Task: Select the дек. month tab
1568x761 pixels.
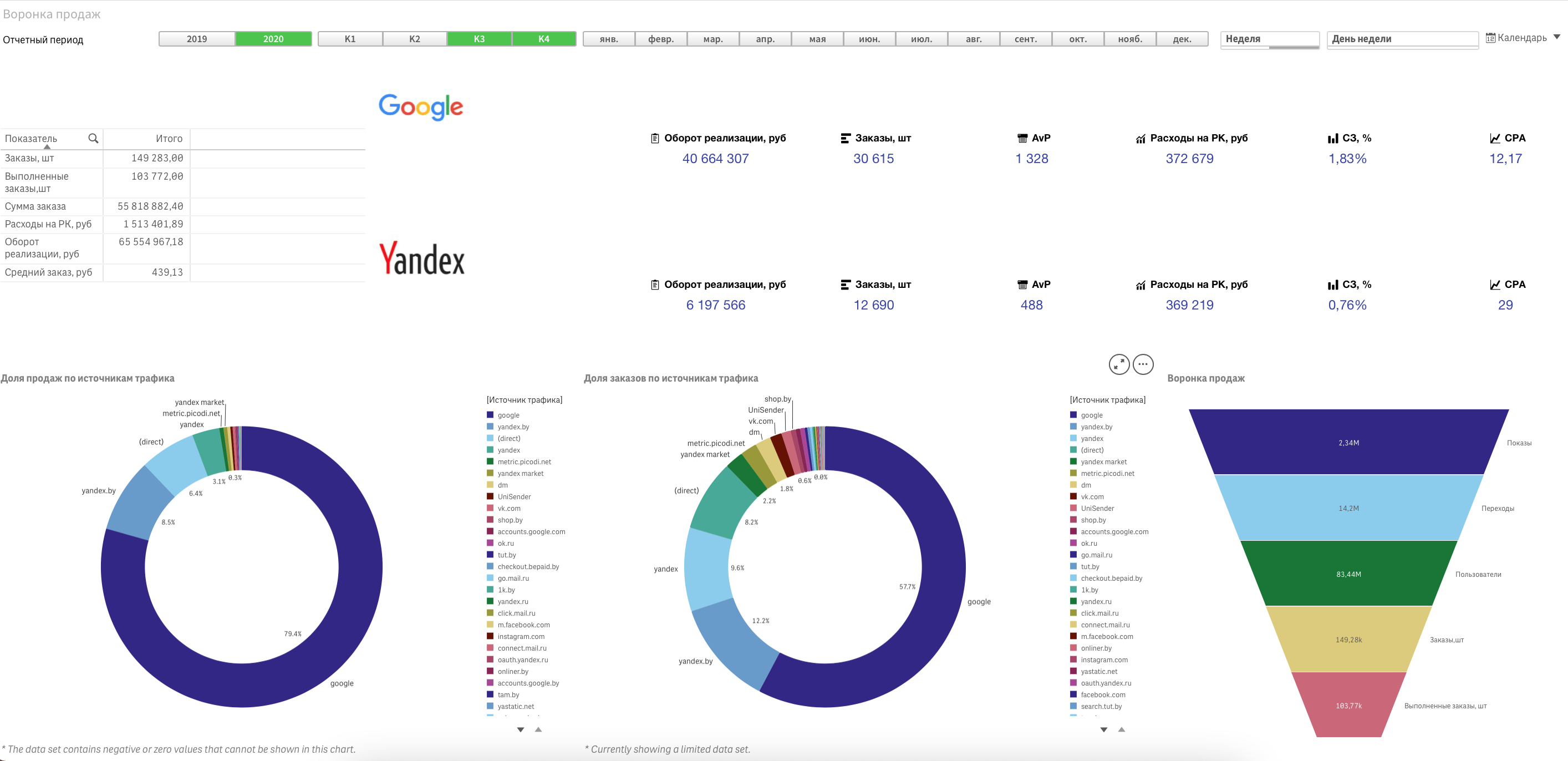Action: tap(1182, 38)
